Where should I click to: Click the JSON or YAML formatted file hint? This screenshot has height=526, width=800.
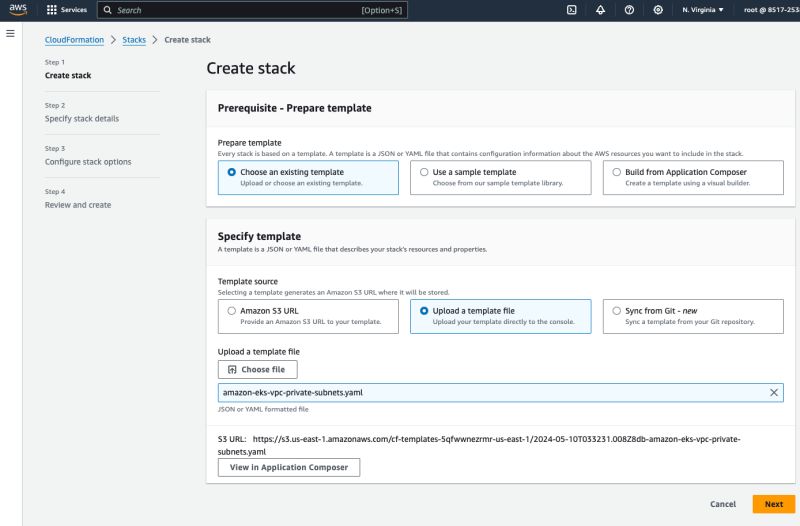pos(263,409)
